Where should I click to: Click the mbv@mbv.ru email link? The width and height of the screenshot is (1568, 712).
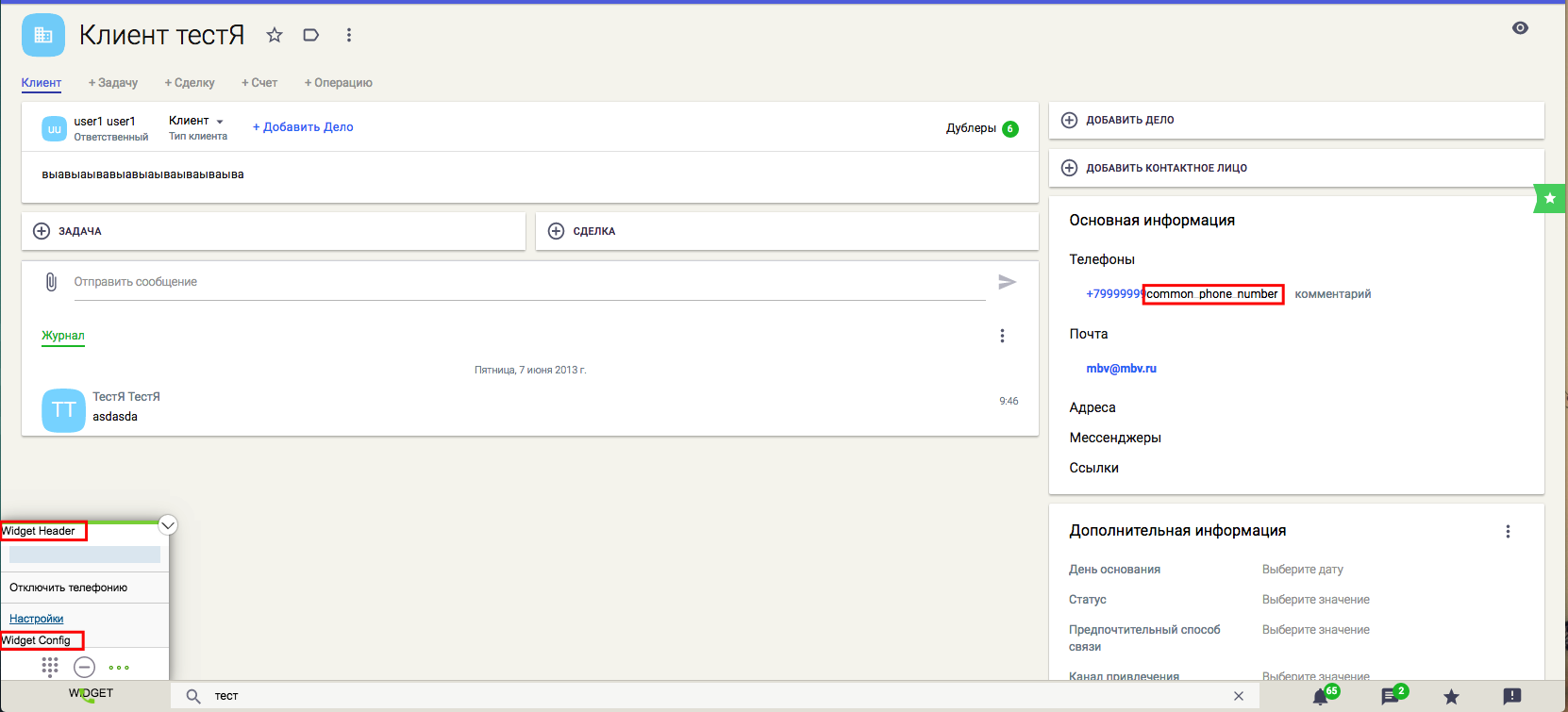(1121, 369)
